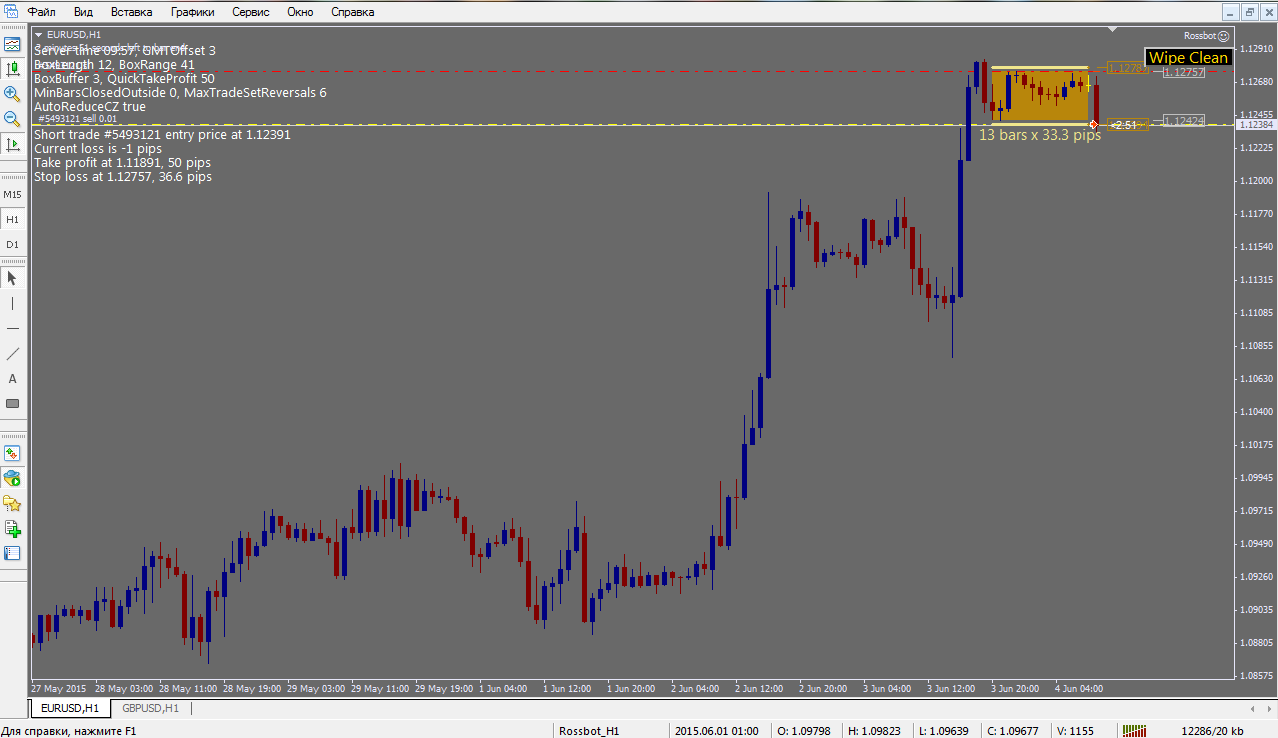
Task: Open the Сервис menu
Action: click(250, 12)
